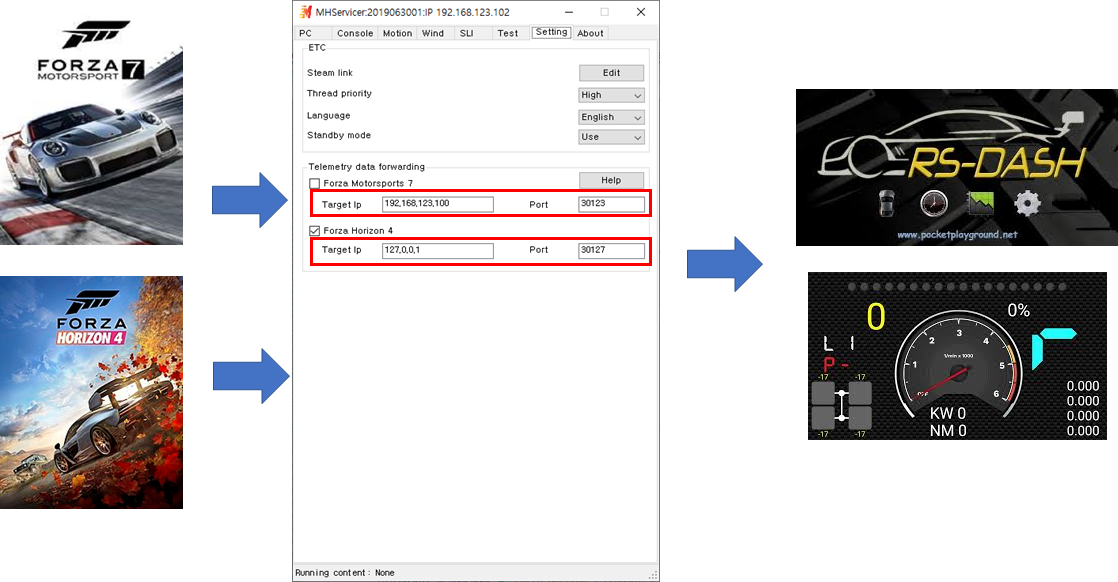Open the SLI tab
The width and height of the screenshot is (1118, 582).
coord(467,33)
